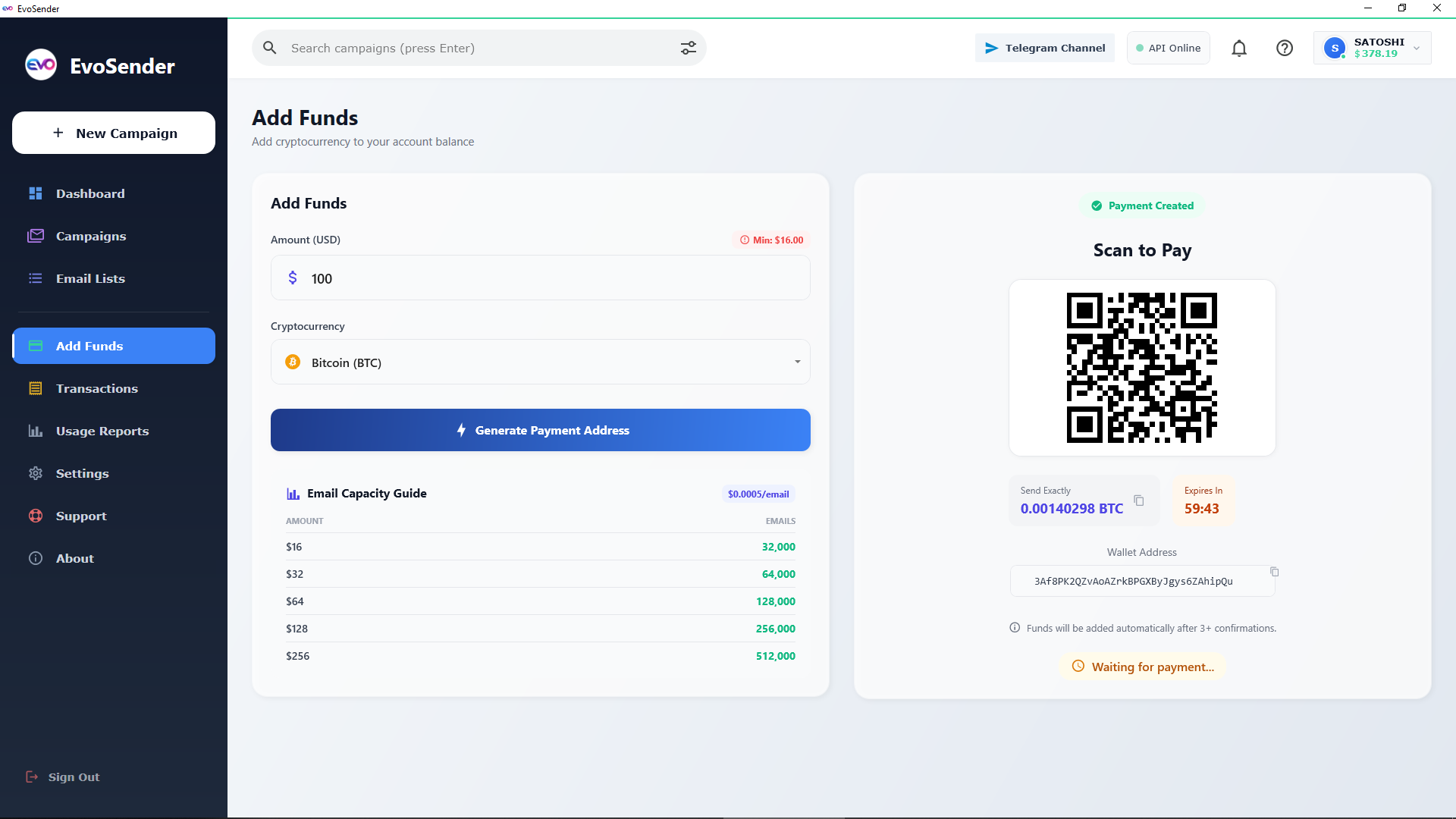Click the wallet address text
This screenshot has height=819, width=1456.
tap(1133, 582)
